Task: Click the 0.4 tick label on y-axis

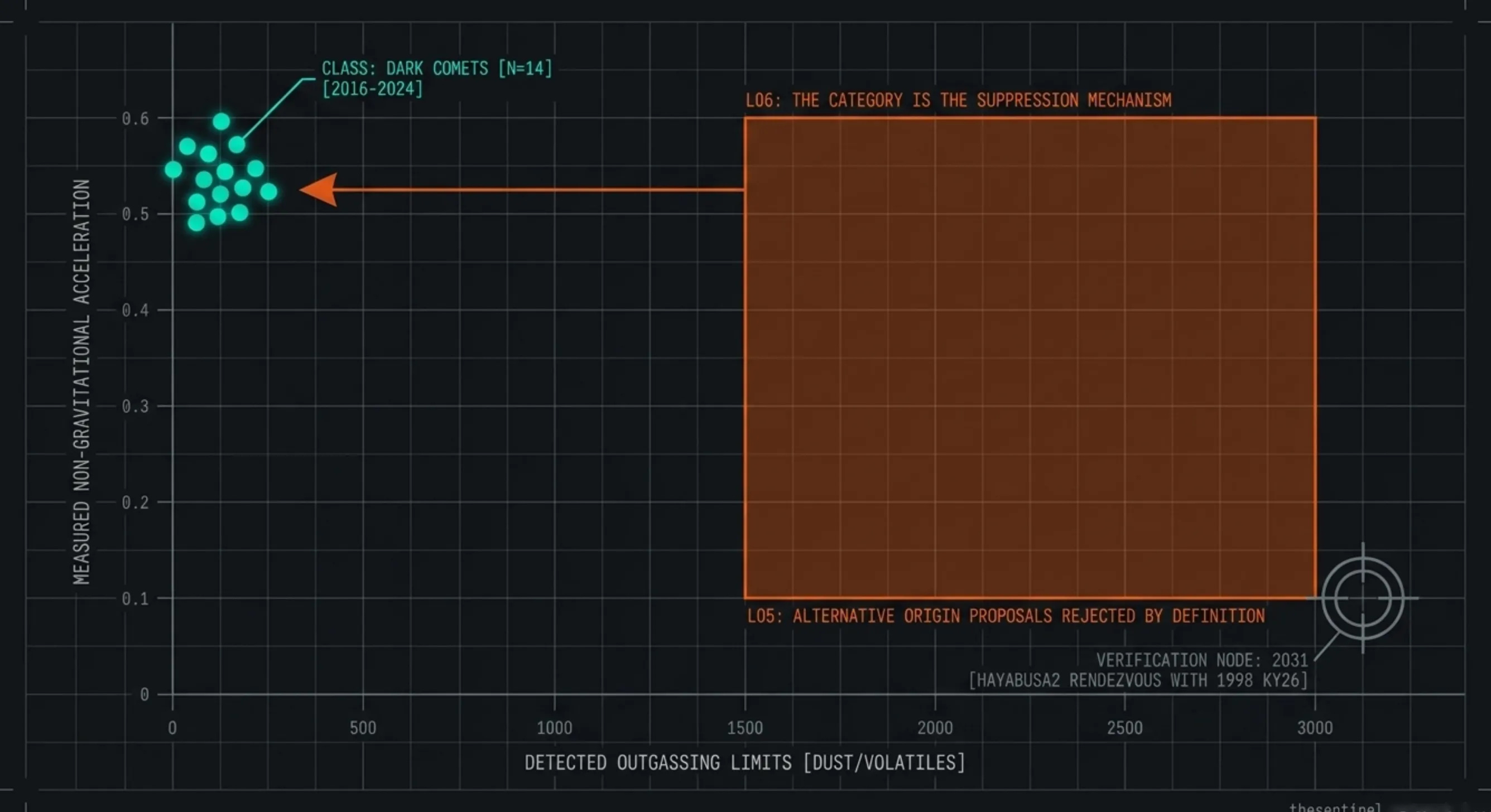Action: click(135, 311)
